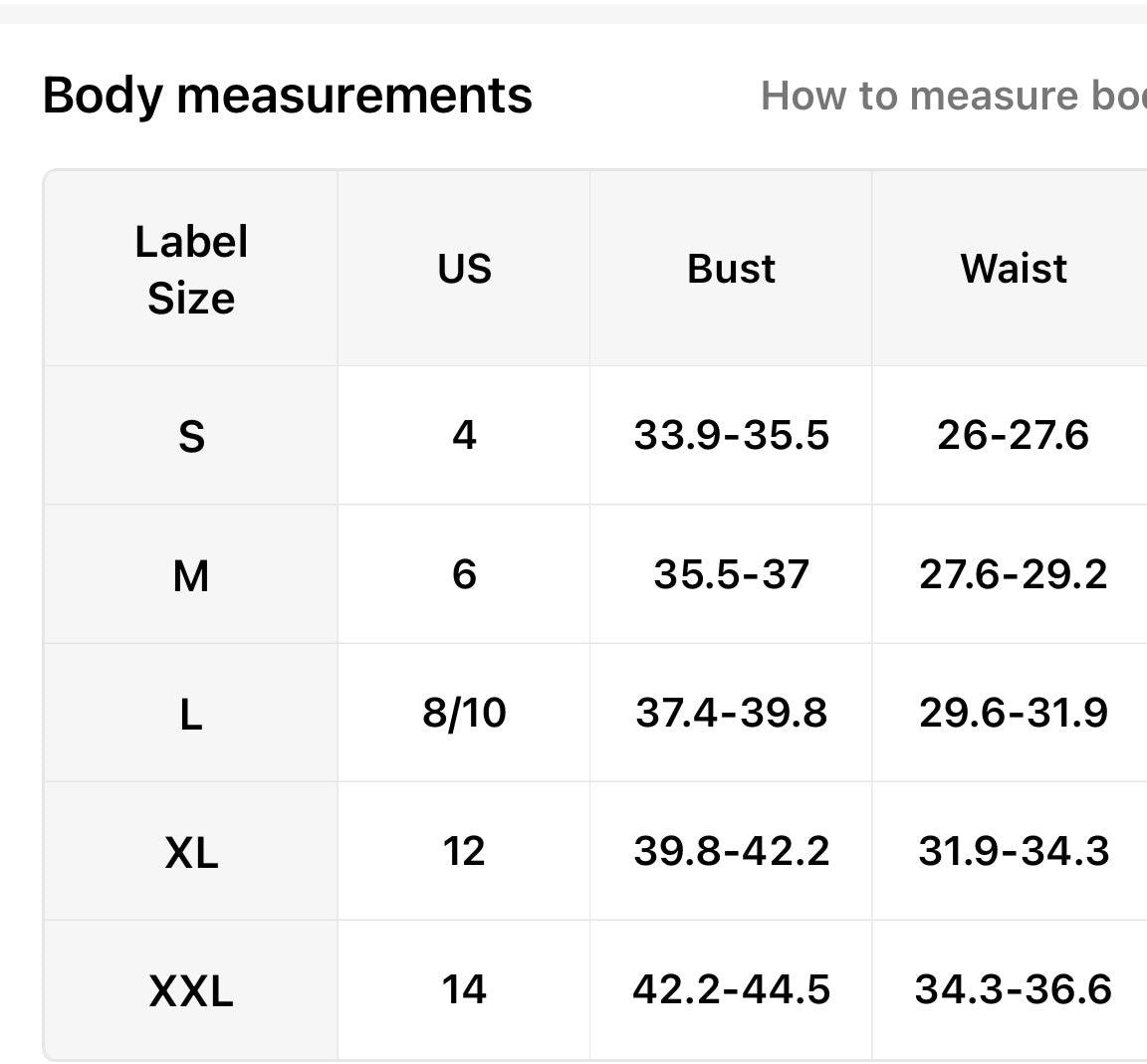
Task: Select the XXL label size cell
Action: 191,990
